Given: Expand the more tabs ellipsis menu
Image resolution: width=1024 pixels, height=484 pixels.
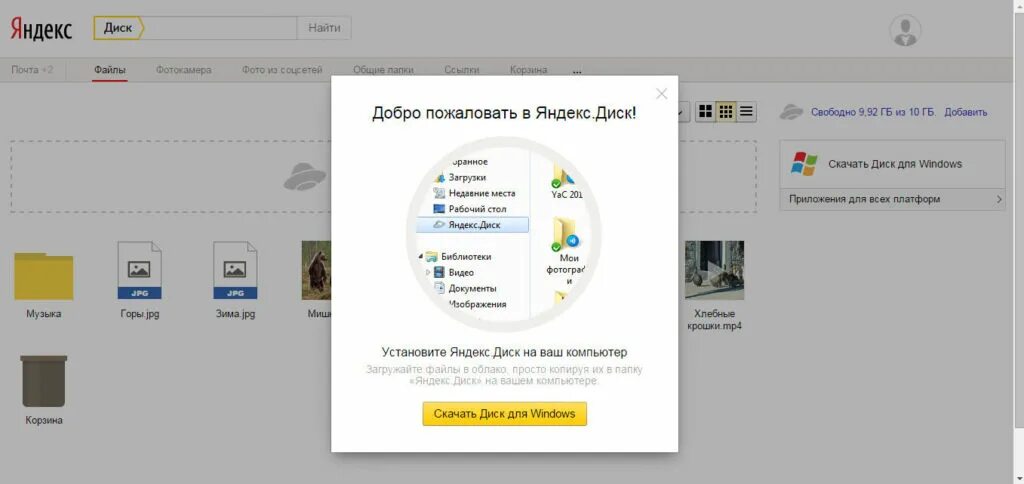Looking at the screenshot, I should [577, 71].
